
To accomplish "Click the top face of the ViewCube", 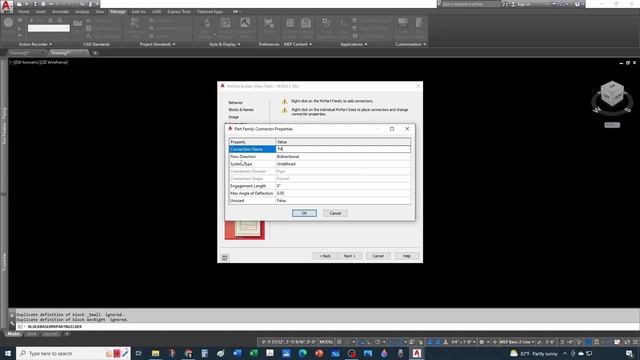I will pos(612,87).
